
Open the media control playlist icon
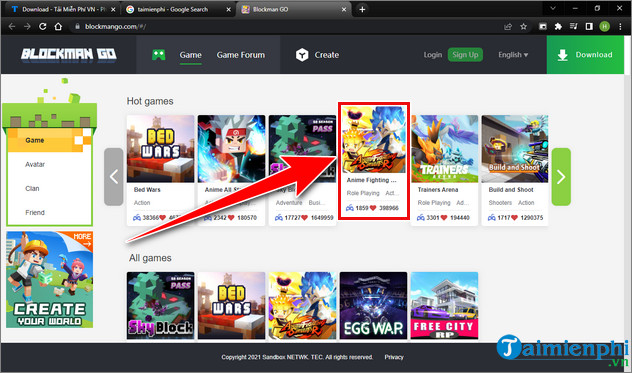(x=574, y=27)
